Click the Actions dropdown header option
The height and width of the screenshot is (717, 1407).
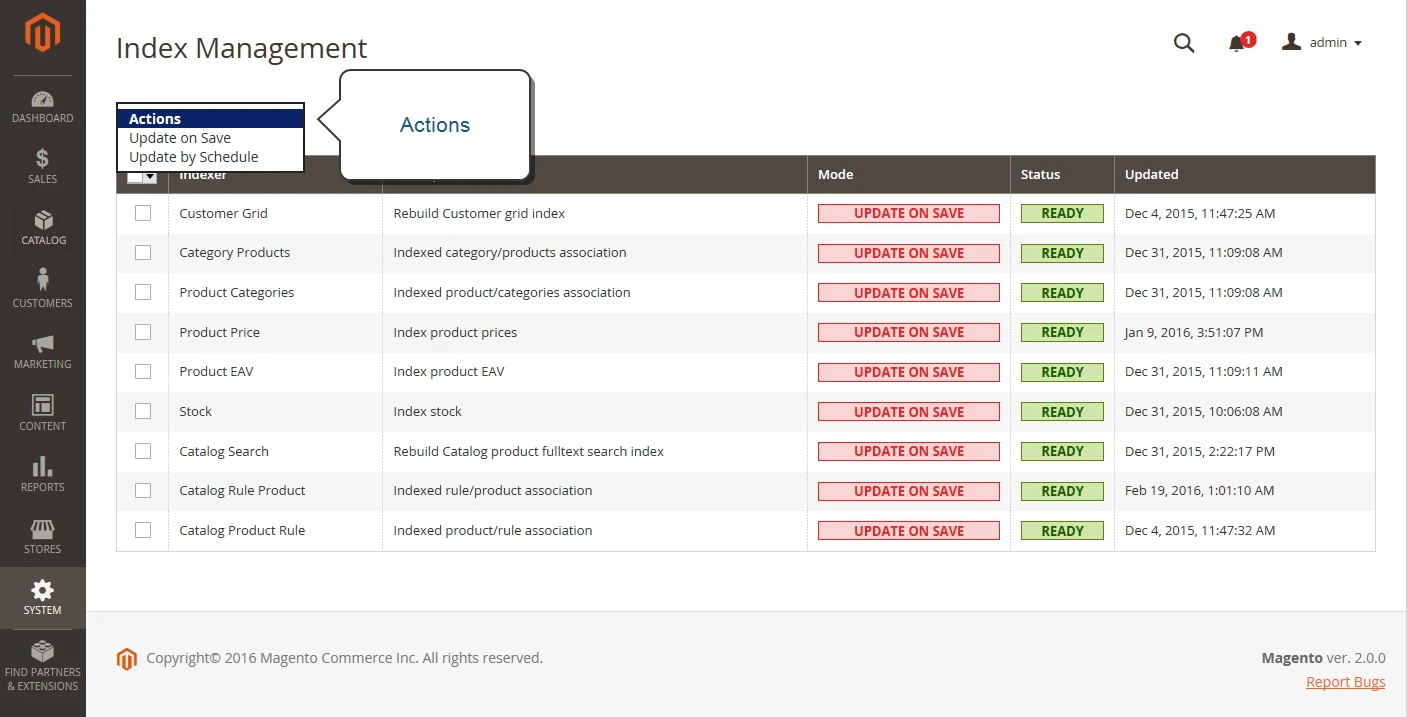click(210, 119)
